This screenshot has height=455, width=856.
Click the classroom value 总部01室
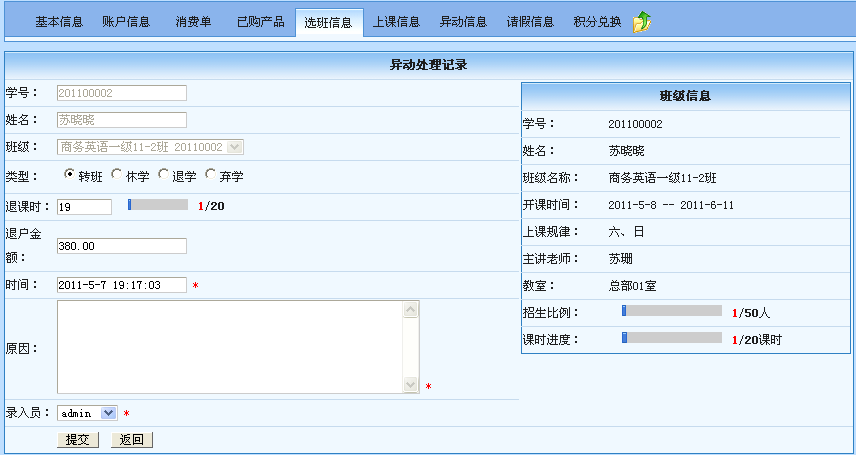[632, 286]
